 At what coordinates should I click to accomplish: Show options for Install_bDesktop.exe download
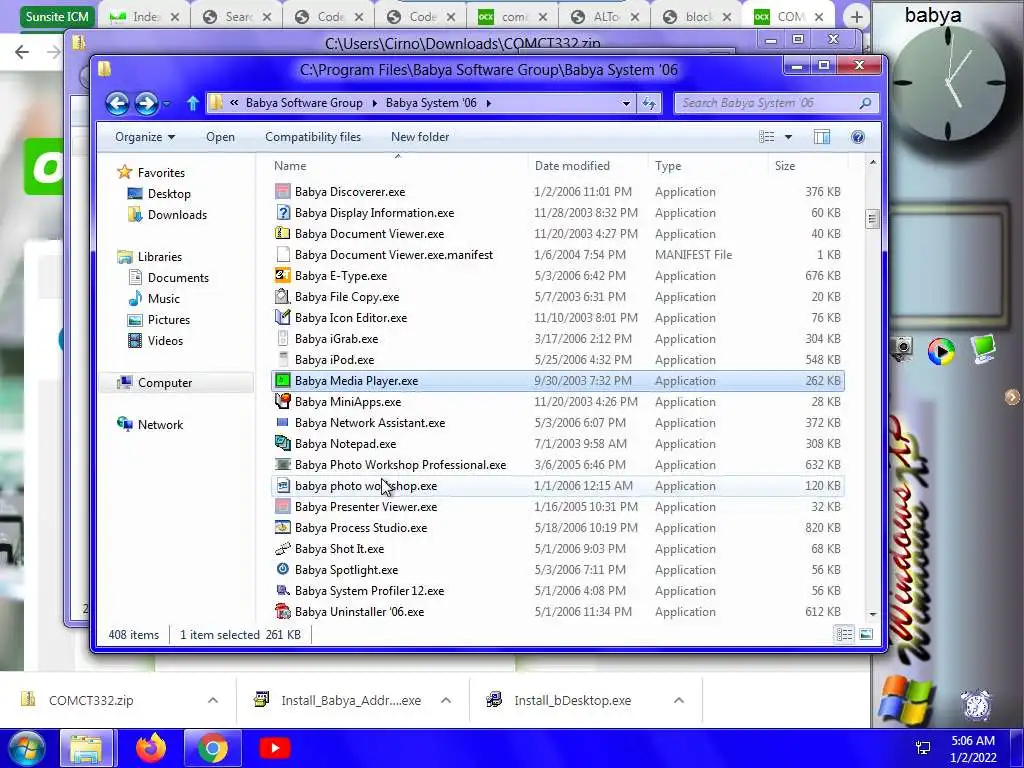point(679,700)
